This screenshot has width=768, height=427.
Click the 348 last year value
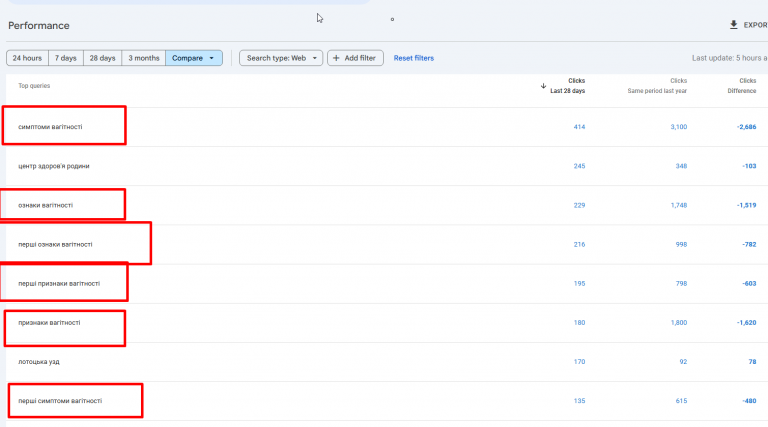pos(681,166)
